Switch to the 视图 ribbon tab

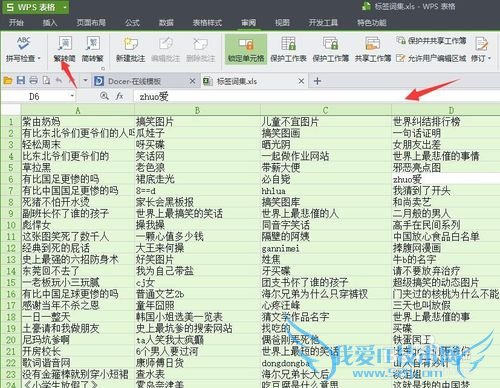pyautogui.click(x=282, y=23)
